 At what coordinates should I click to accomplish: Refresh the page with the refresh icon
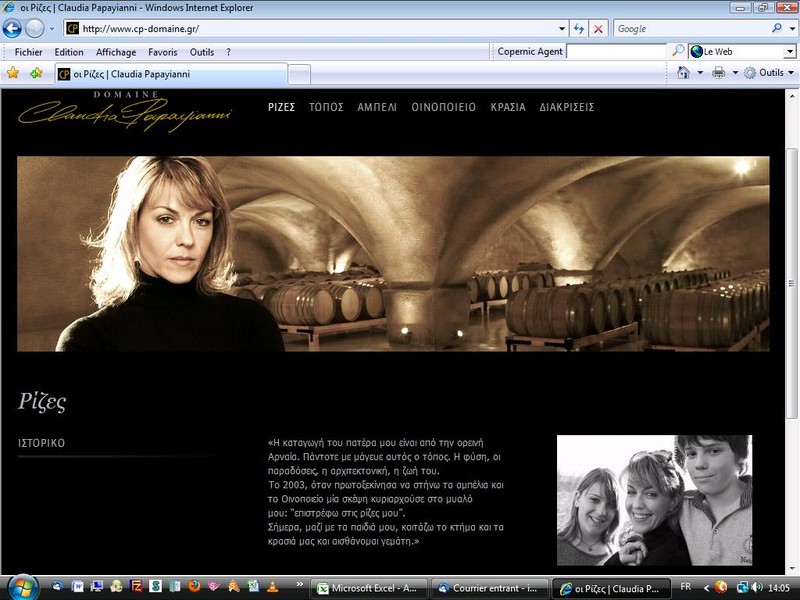coord(579,29)
